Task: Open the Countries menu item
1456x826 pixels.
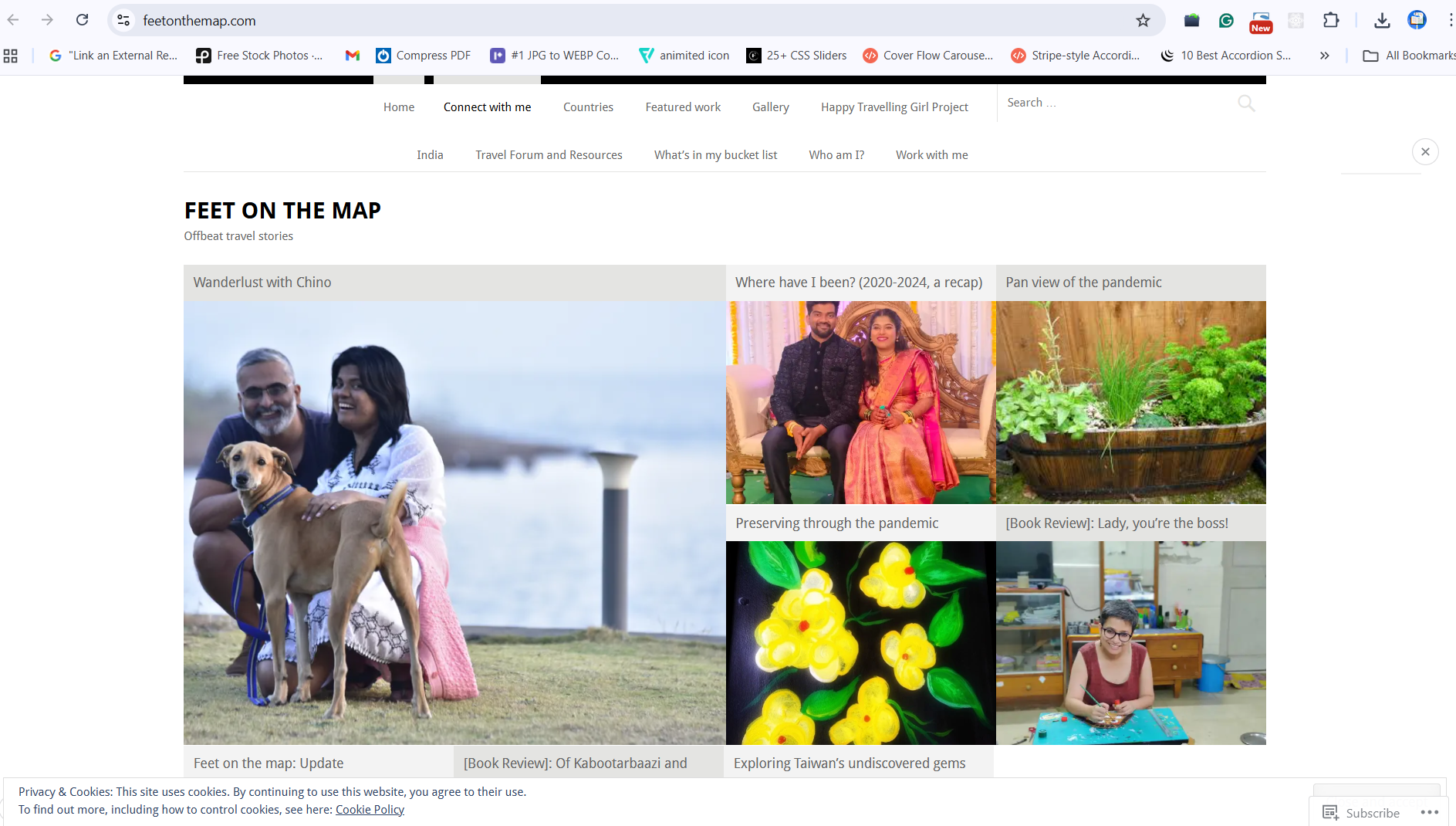Action: tap(588, 107)
